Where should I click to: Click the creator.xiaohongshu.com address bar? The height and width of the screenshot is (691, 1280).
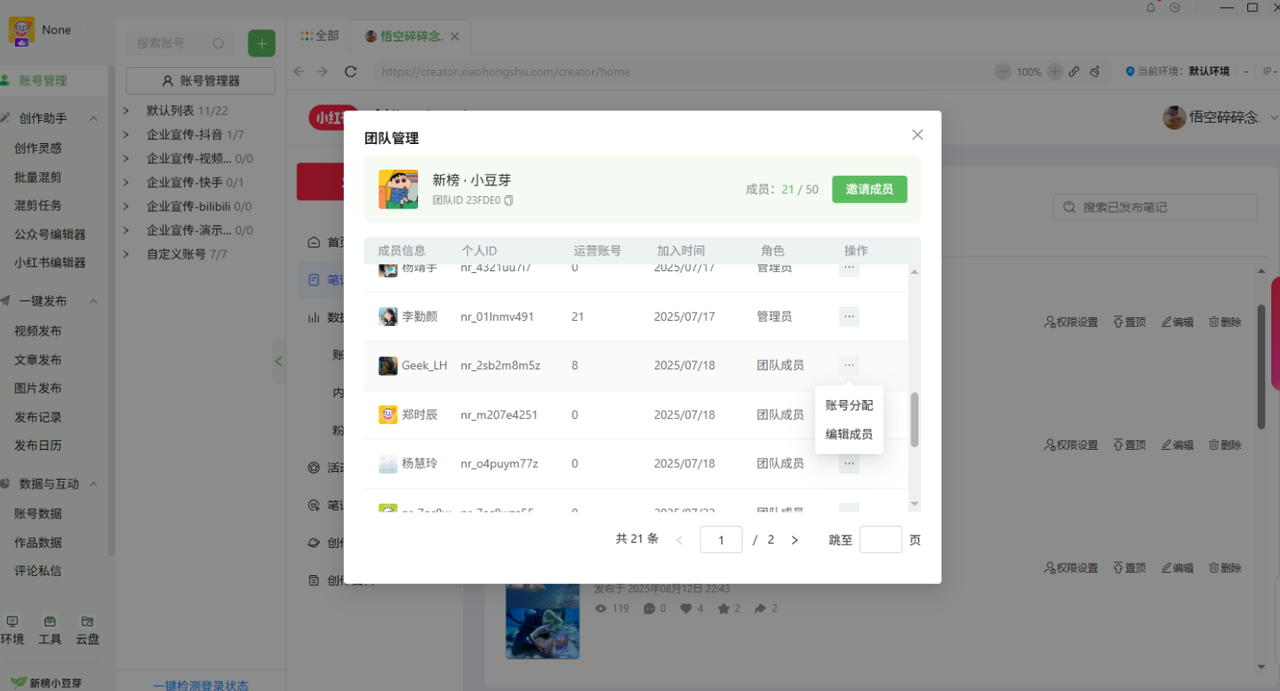pyautogui.click(x=680, y=72)
